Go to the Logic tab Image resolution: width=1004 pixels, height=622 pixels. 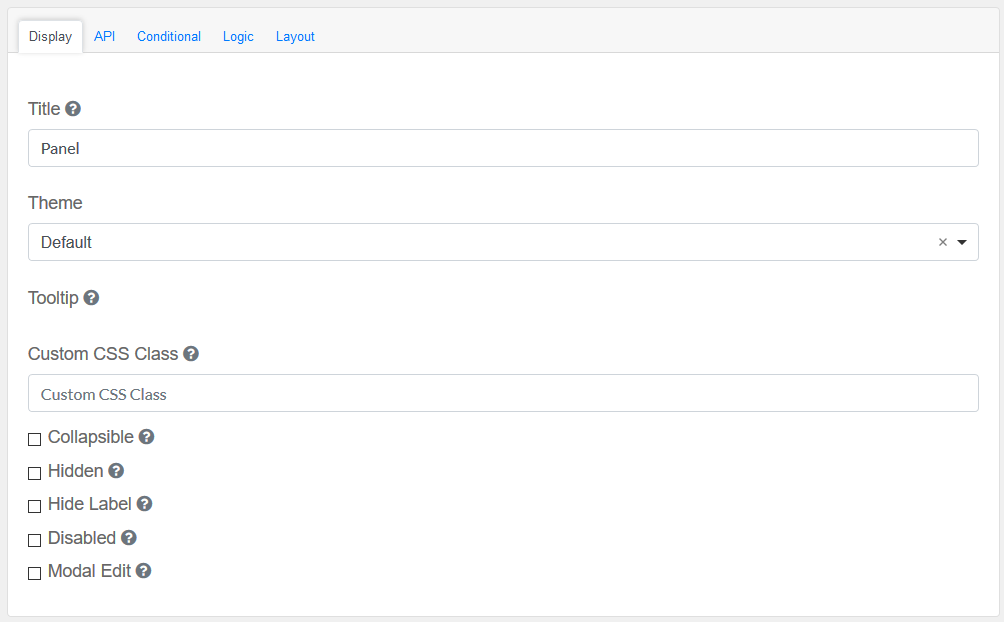[238, 37]
